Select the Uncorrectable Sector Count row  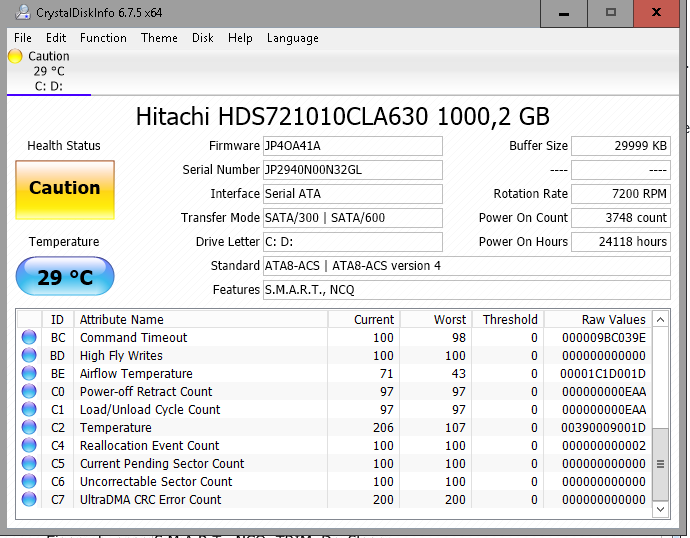coord(334,482)
